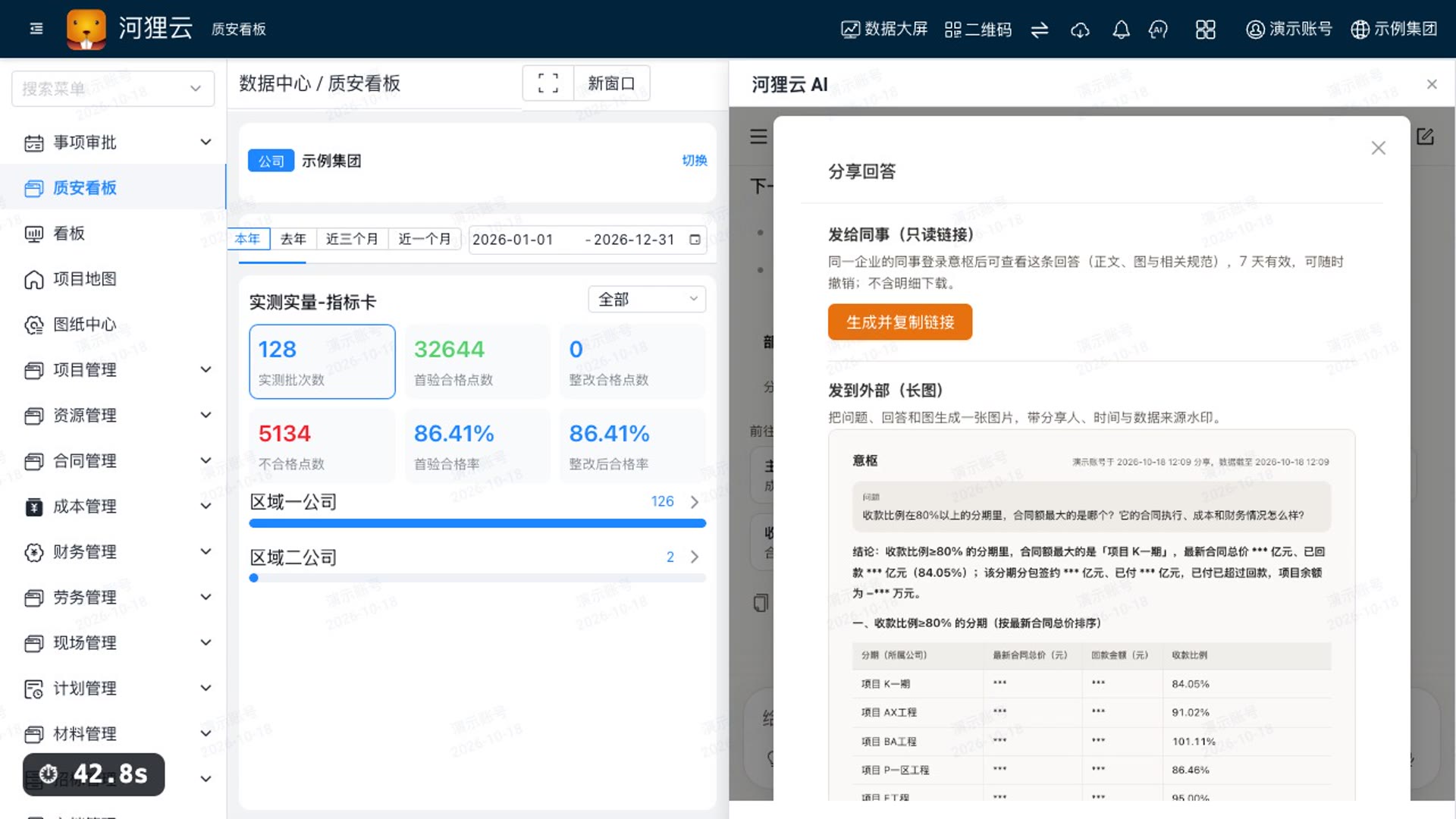The image size is (1456, 819).
Task: Select the 近一个月 date tab
Action: pyautogui.click(x=425, y=239)
